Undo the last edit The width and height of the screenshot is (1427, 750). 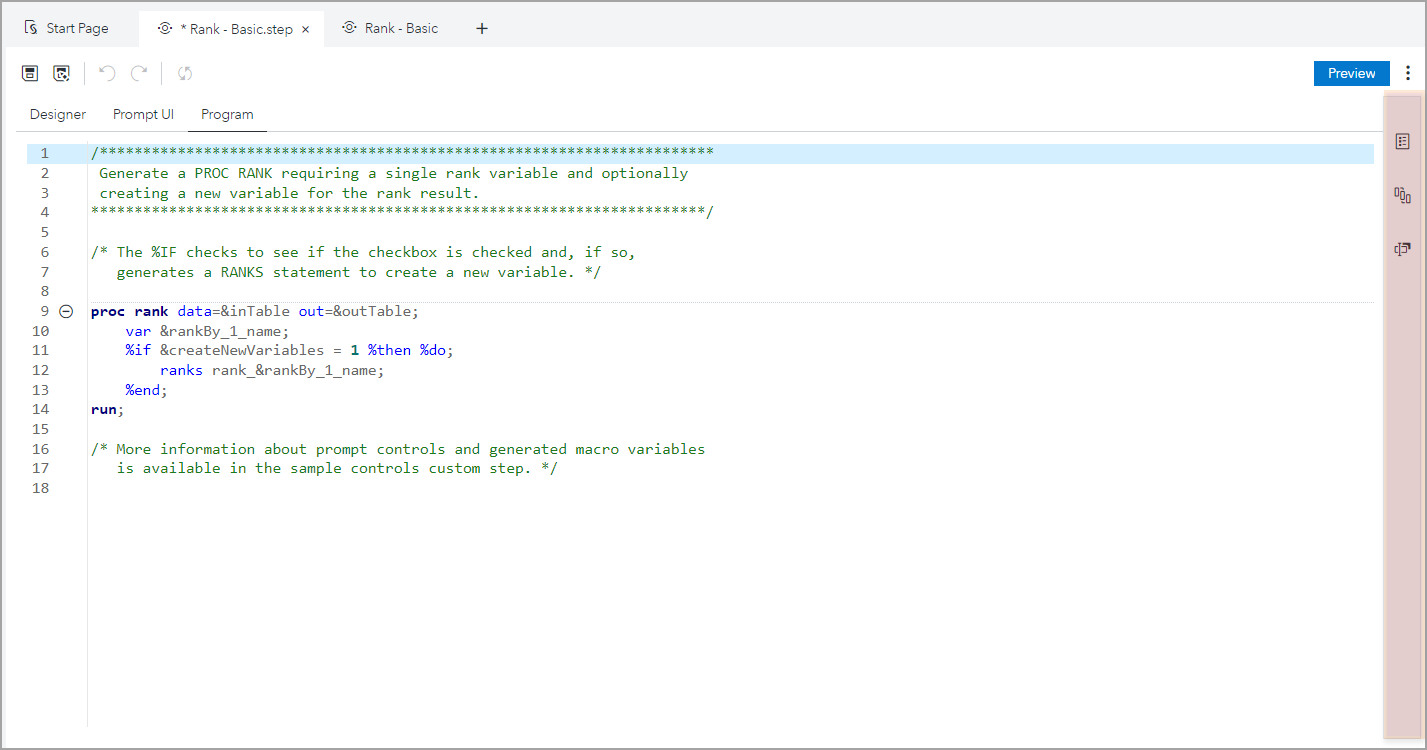pos(107,72)
